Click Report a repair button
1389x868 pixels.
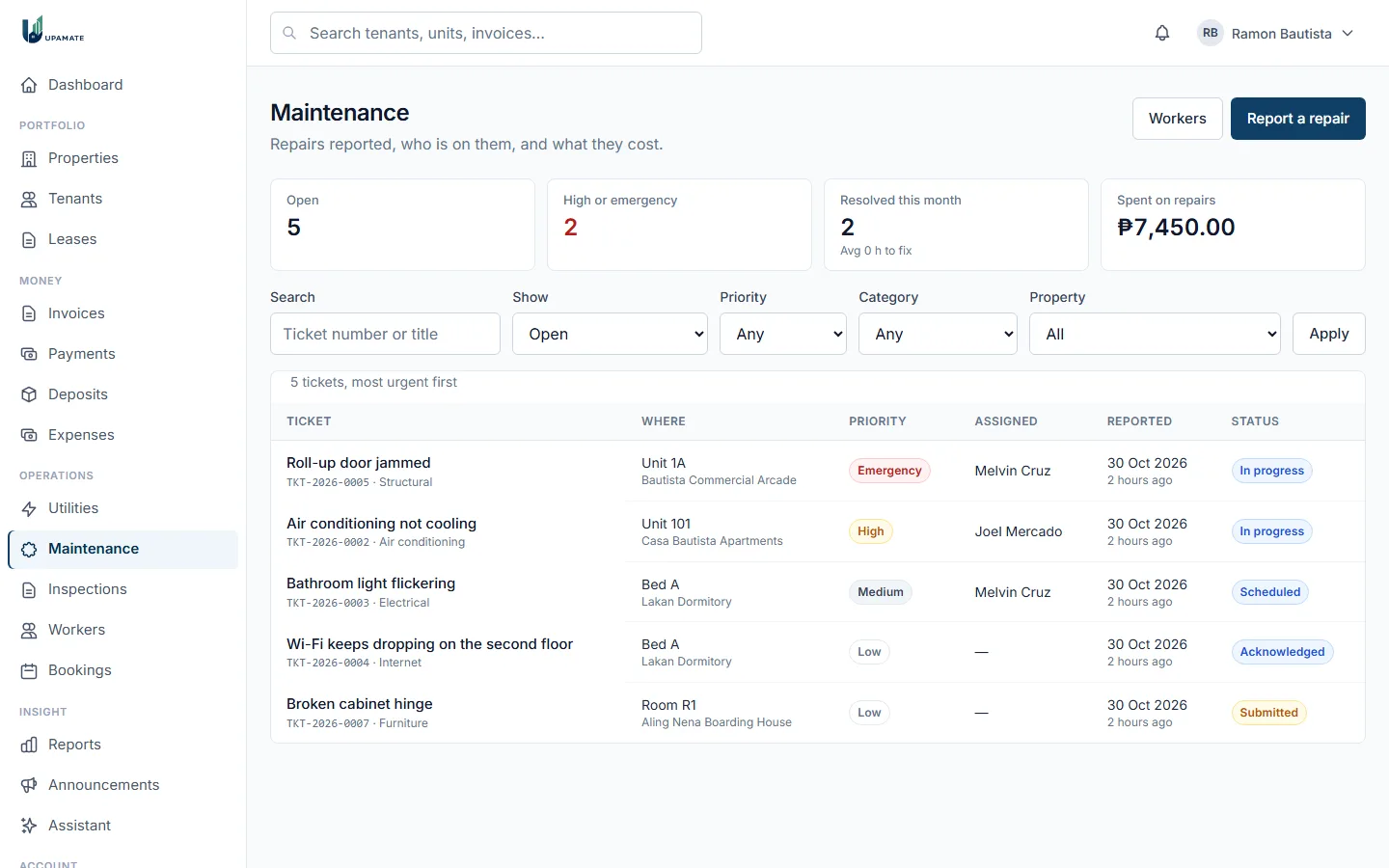click(x=1298, y=119)
